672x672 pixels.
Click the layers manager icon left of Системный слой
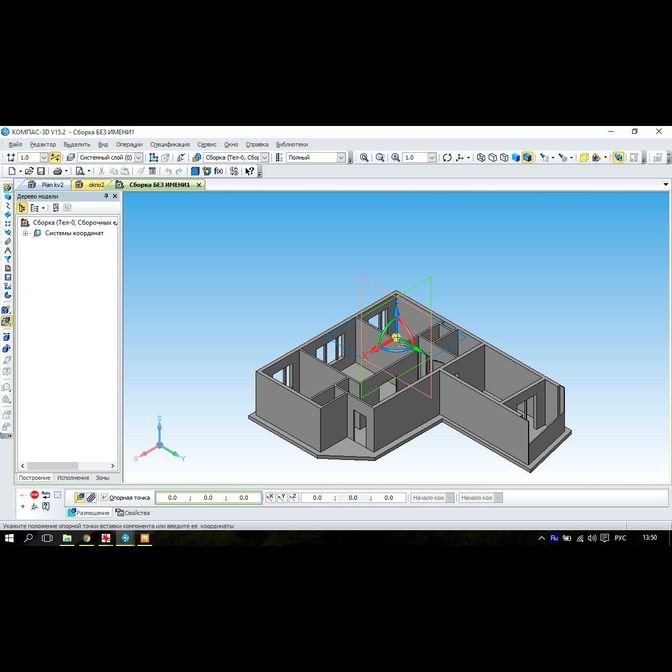[71, 158]
